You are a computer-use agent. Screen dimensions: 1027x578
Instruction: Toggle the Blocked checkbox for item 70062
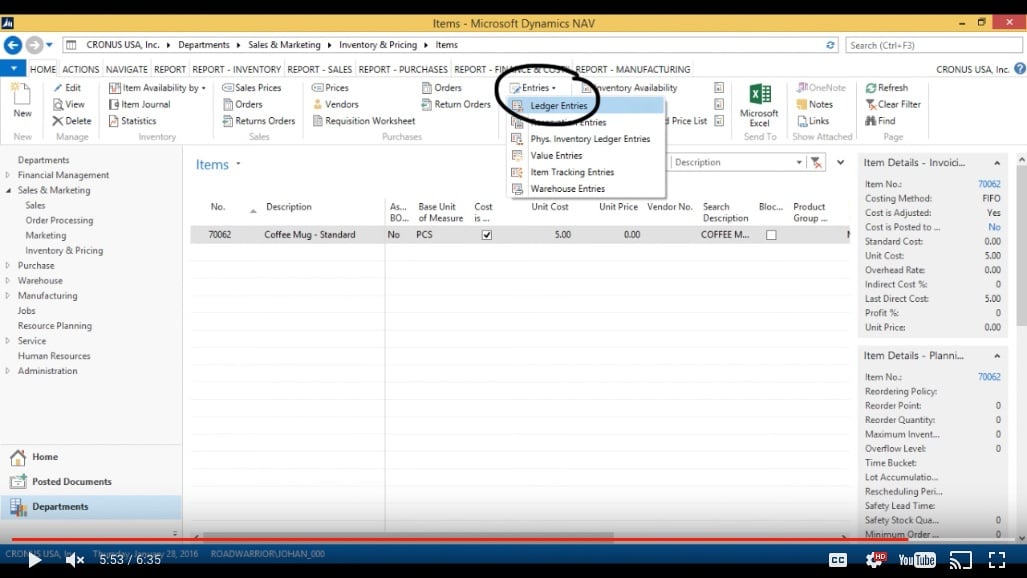(x=771, y=235)
